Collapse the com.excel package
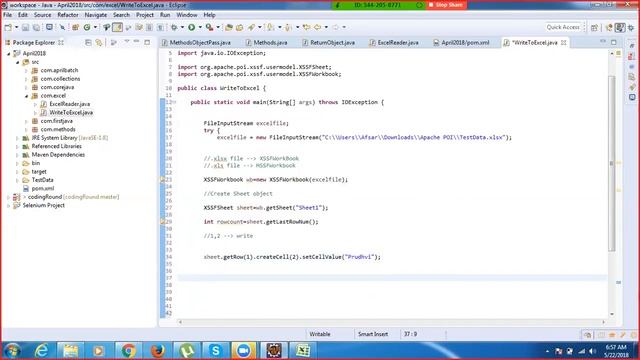The height and width of the screenshot is (360, 640). coord(27,96)
